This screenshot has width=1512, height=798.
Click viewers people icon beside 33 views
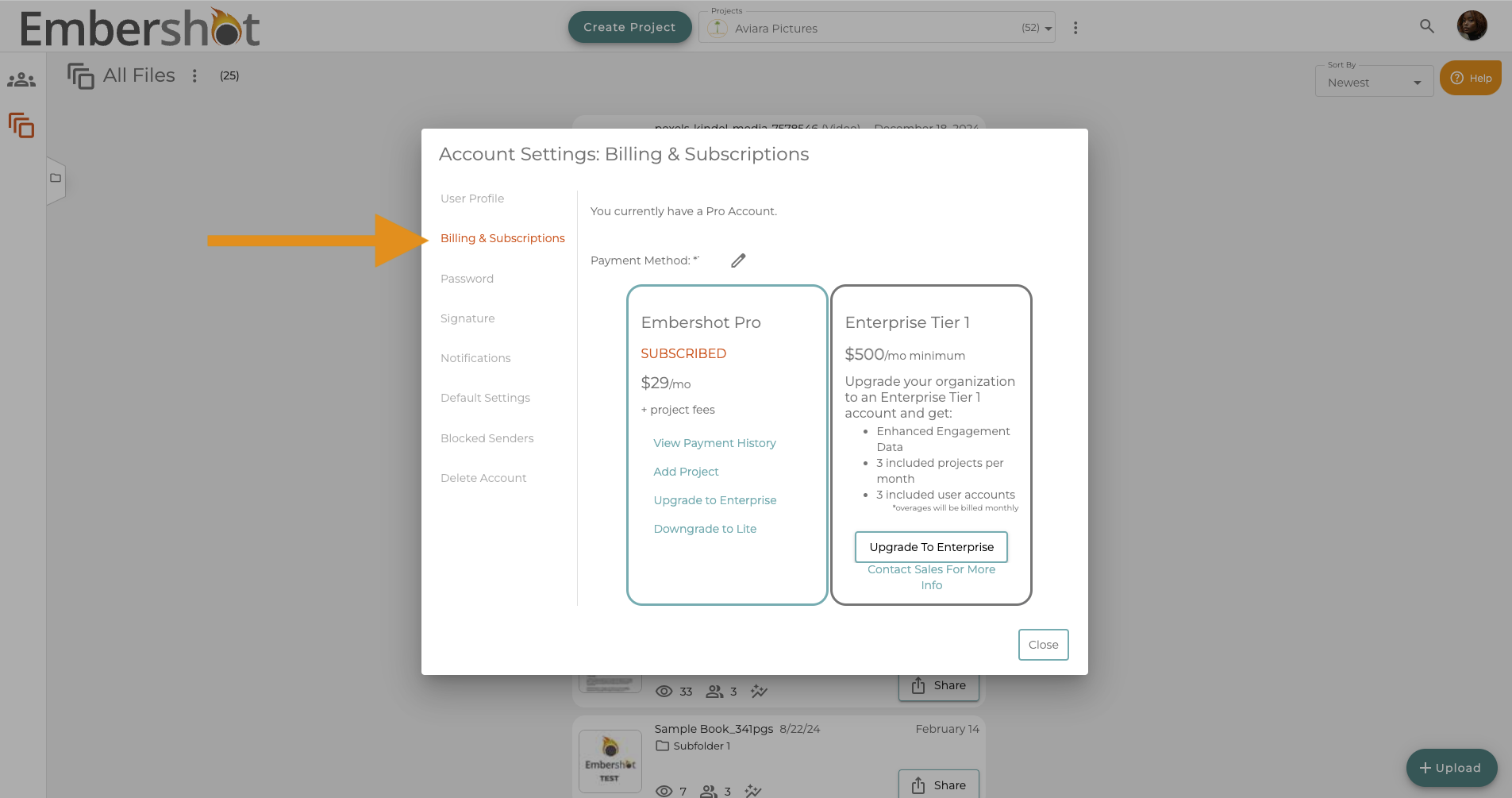pyautogui.click(x=715, y=692)
